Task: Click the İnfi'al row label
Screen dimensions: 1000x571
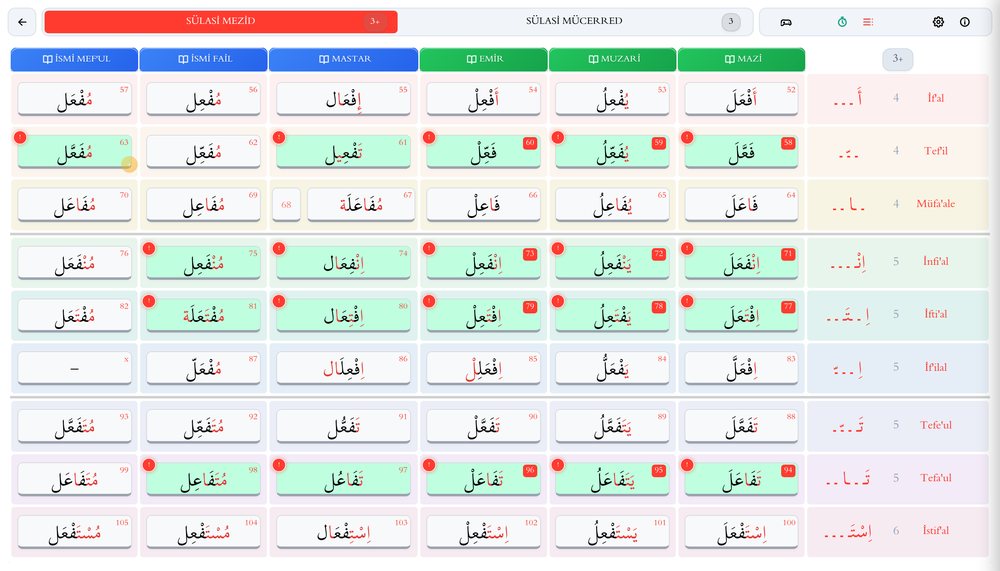Action: point(936,262)
